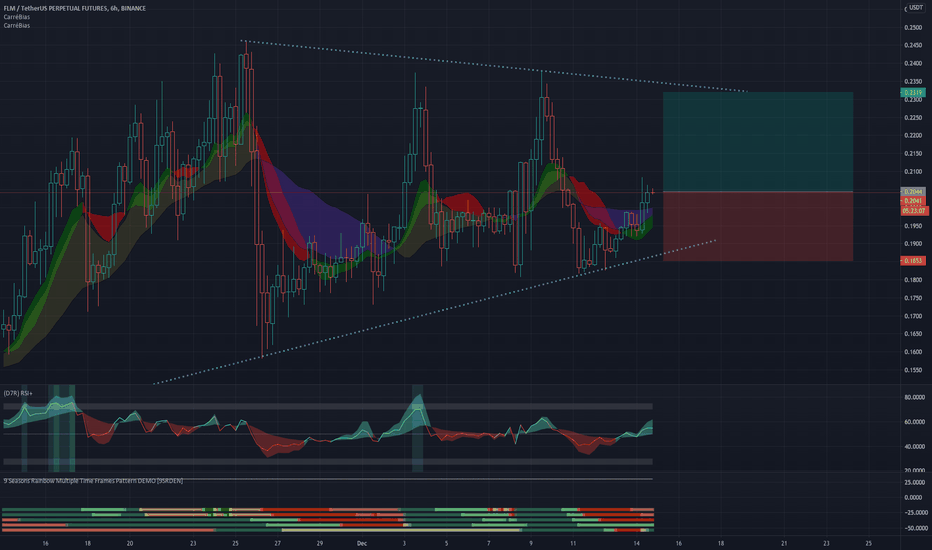Click the 05:23:07 candle countdown label

(x=914, y=211)
